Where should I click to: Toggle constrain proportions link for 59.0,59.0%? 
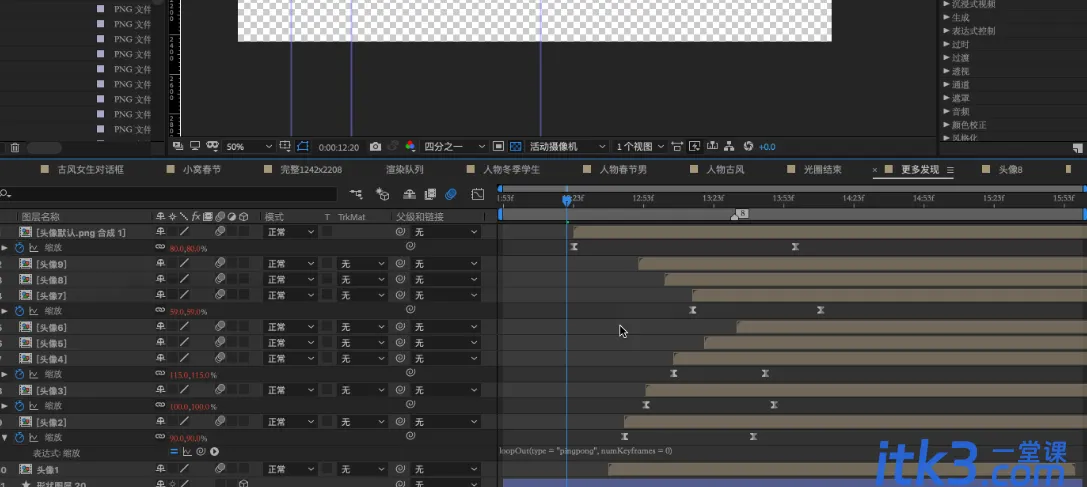tap(160, 311)
